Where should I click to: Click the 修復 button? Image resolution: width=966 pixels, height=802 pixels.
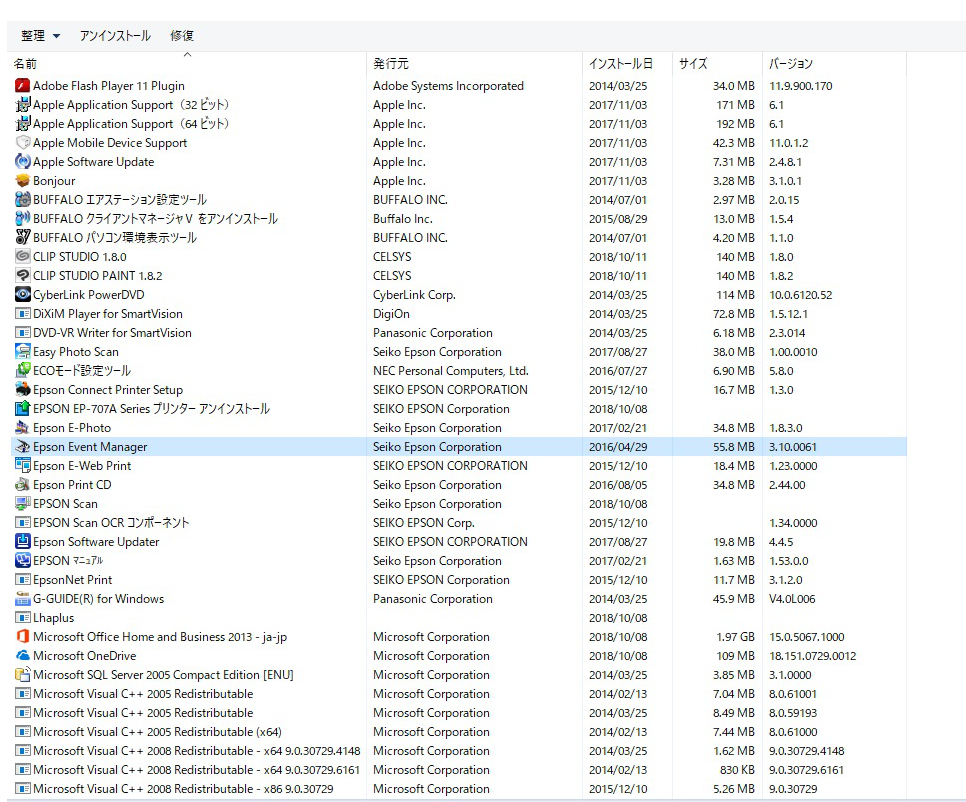[182, 36]
